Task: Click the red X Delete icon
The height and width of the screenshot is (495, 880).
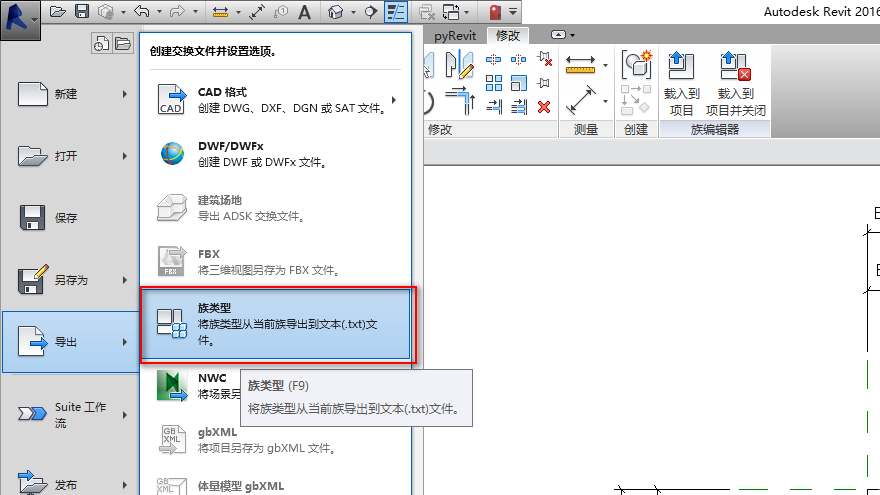Action: [543, 107]
